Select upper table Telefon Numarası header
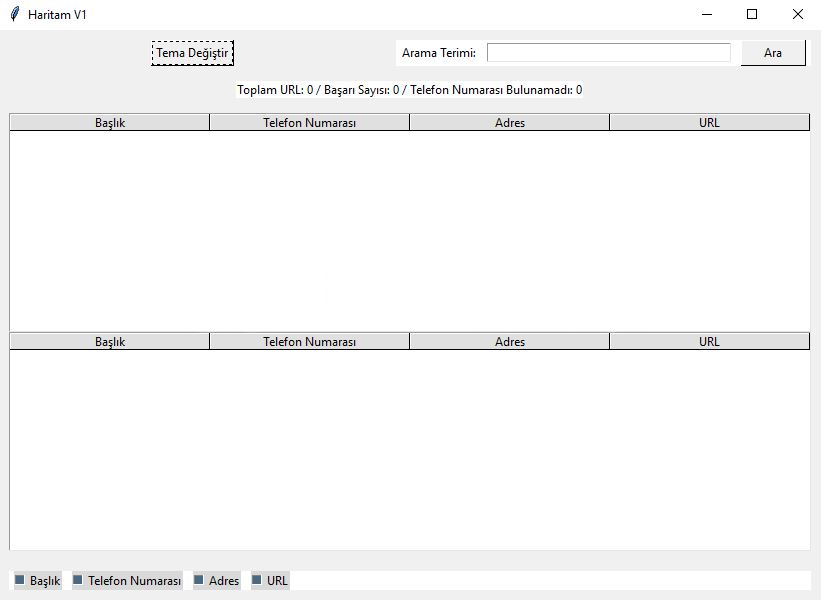The width and height of the screenshot is (821, 600). click(309, 123)
